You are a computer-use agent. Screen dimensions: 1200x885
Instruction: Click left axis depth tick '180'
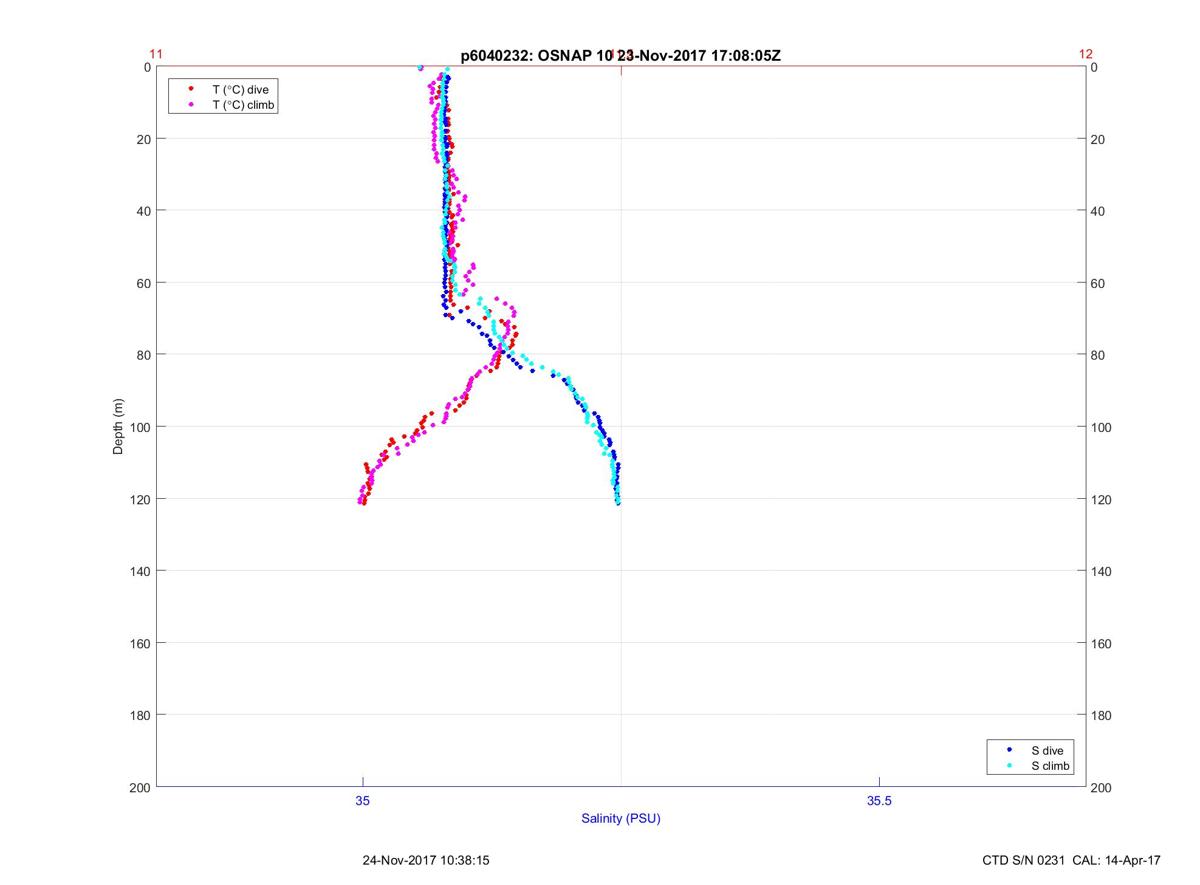pos(141,715)
